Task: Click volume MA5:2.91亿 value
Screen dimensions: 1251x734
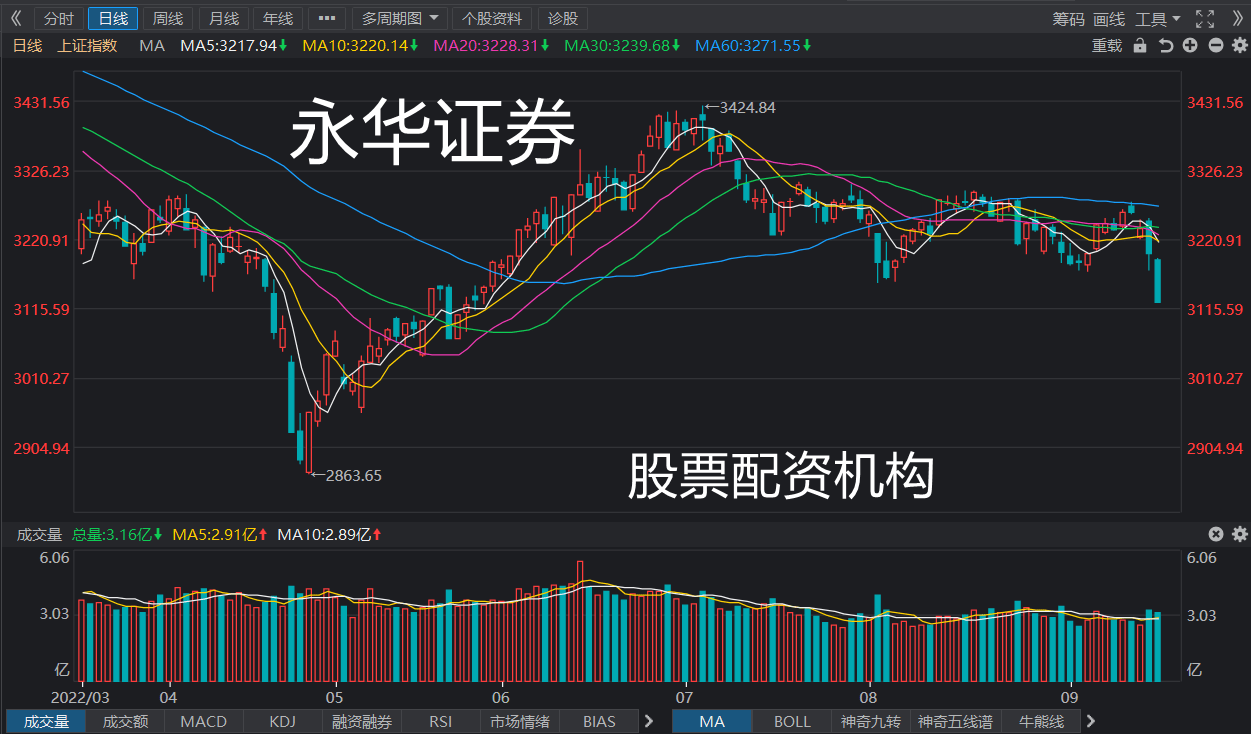Action: point(220,534)
